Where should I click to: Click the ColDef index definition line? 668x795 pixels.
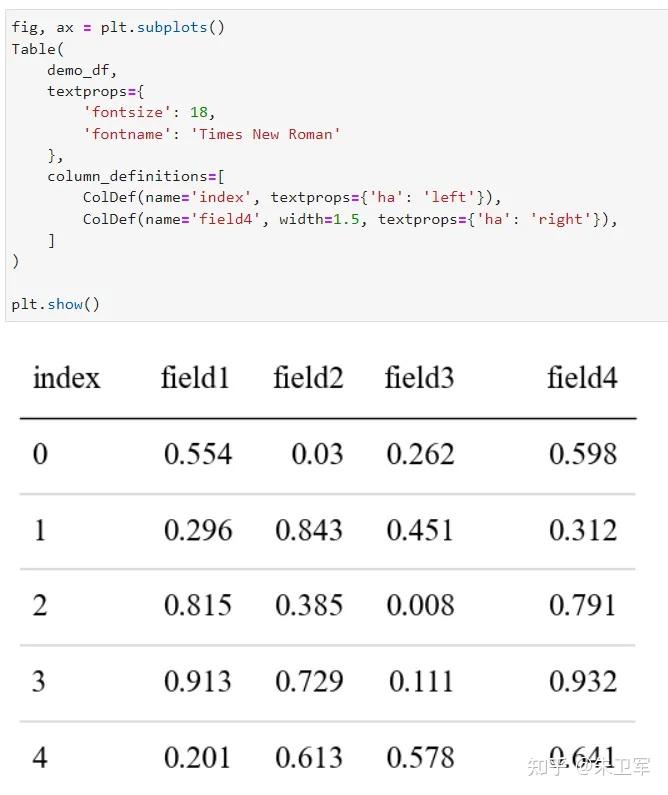(x=292, y=197)
